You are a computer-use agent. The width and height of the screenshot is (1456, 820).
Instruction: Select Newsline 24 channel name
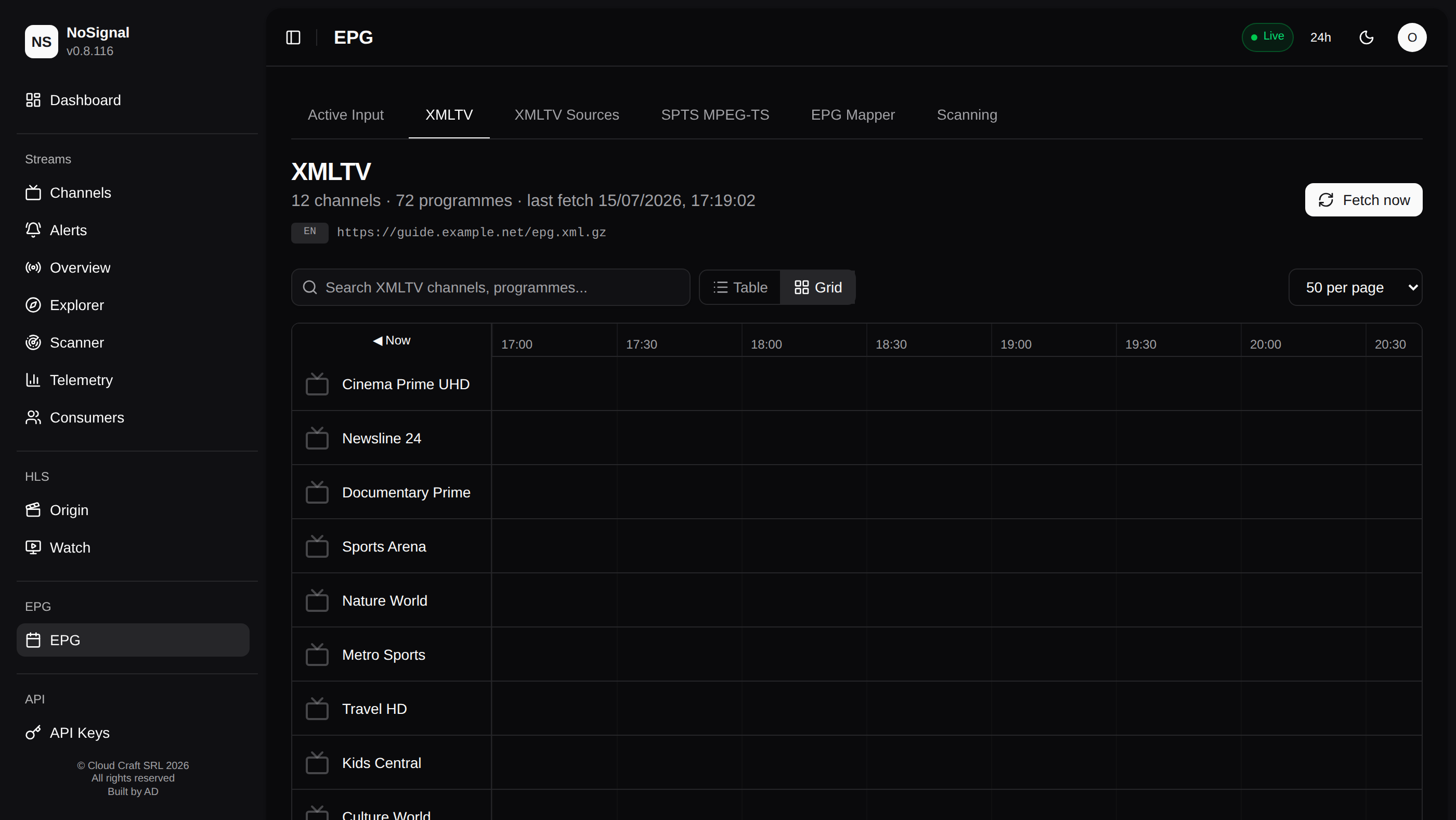point(382,438)
